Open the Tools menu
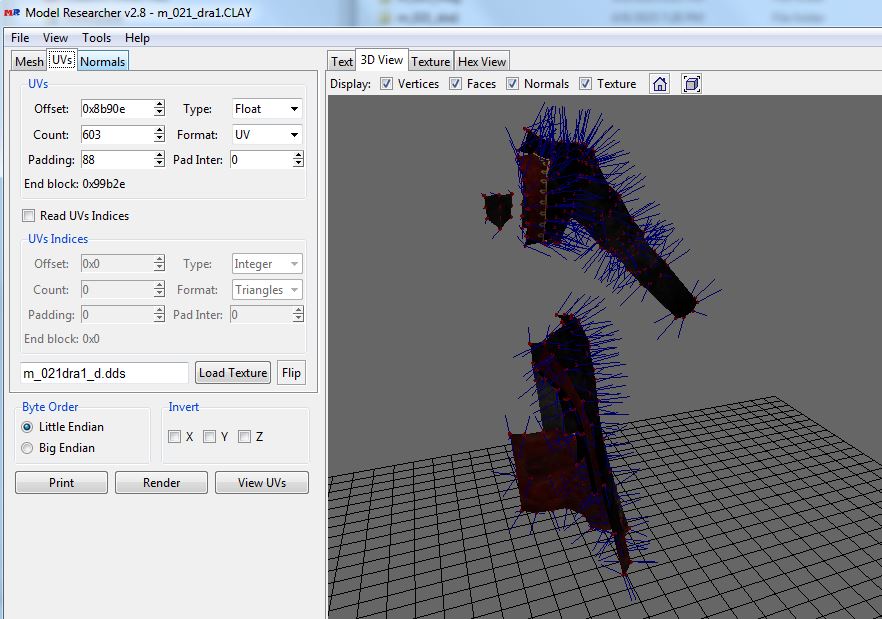 point(96,38)
